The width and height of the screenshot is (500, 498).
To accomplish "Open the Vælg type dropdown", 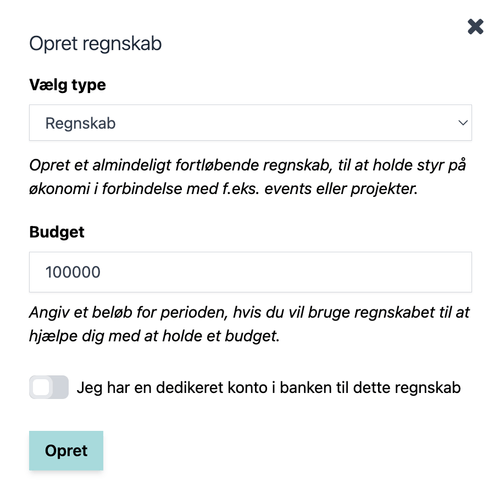I will point(250,123).
